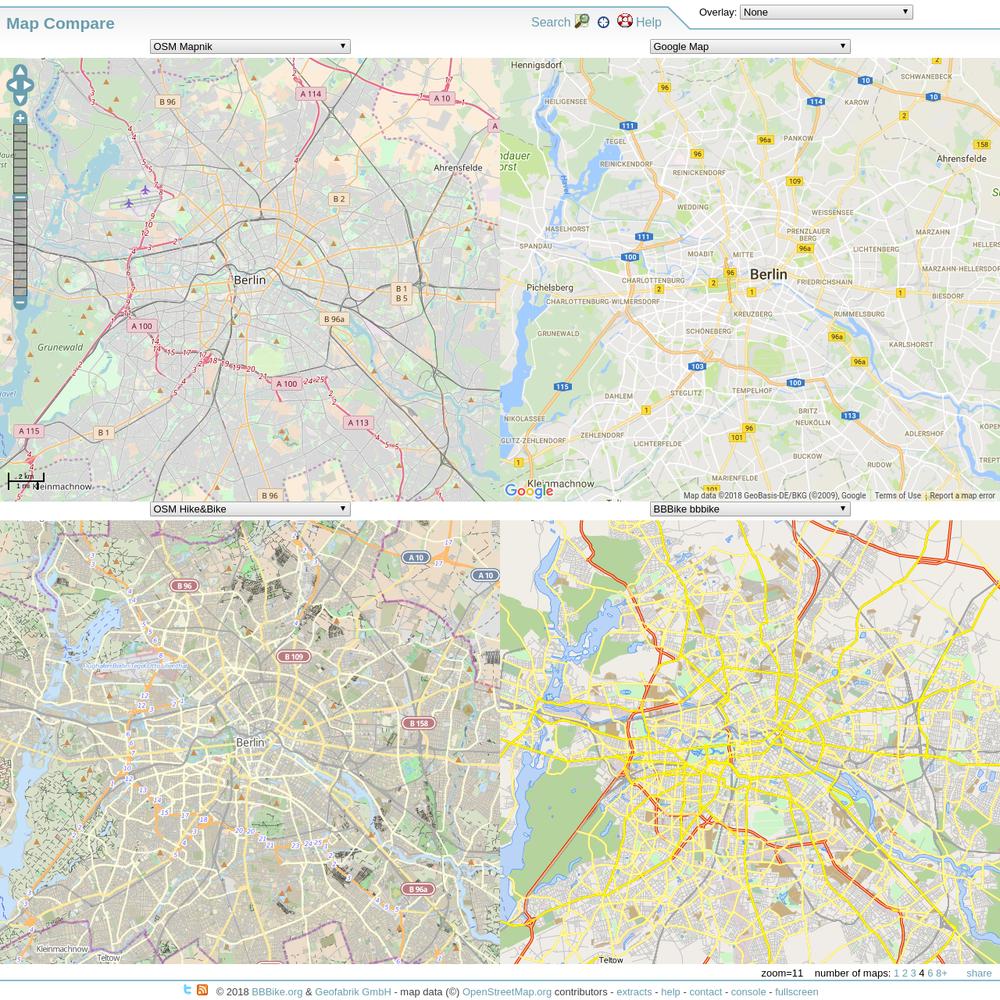Switch to fullscreen via footer link
The height and width of the screenshot is (1000, 1000).
(x=797, y=992)
